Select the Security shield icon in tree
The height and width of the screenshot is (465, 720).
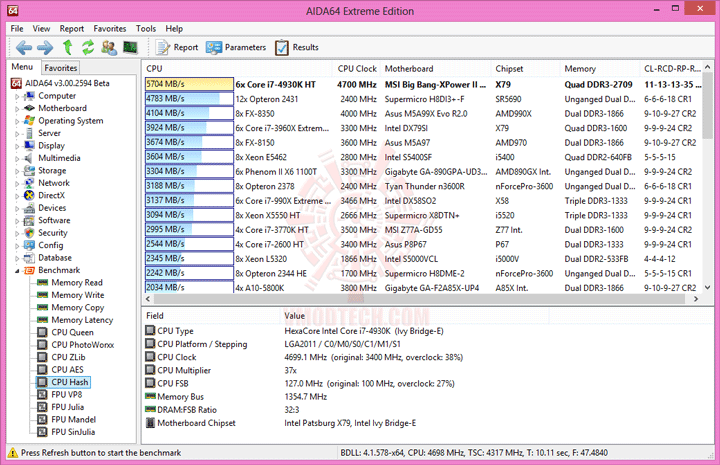pos(29,233)
